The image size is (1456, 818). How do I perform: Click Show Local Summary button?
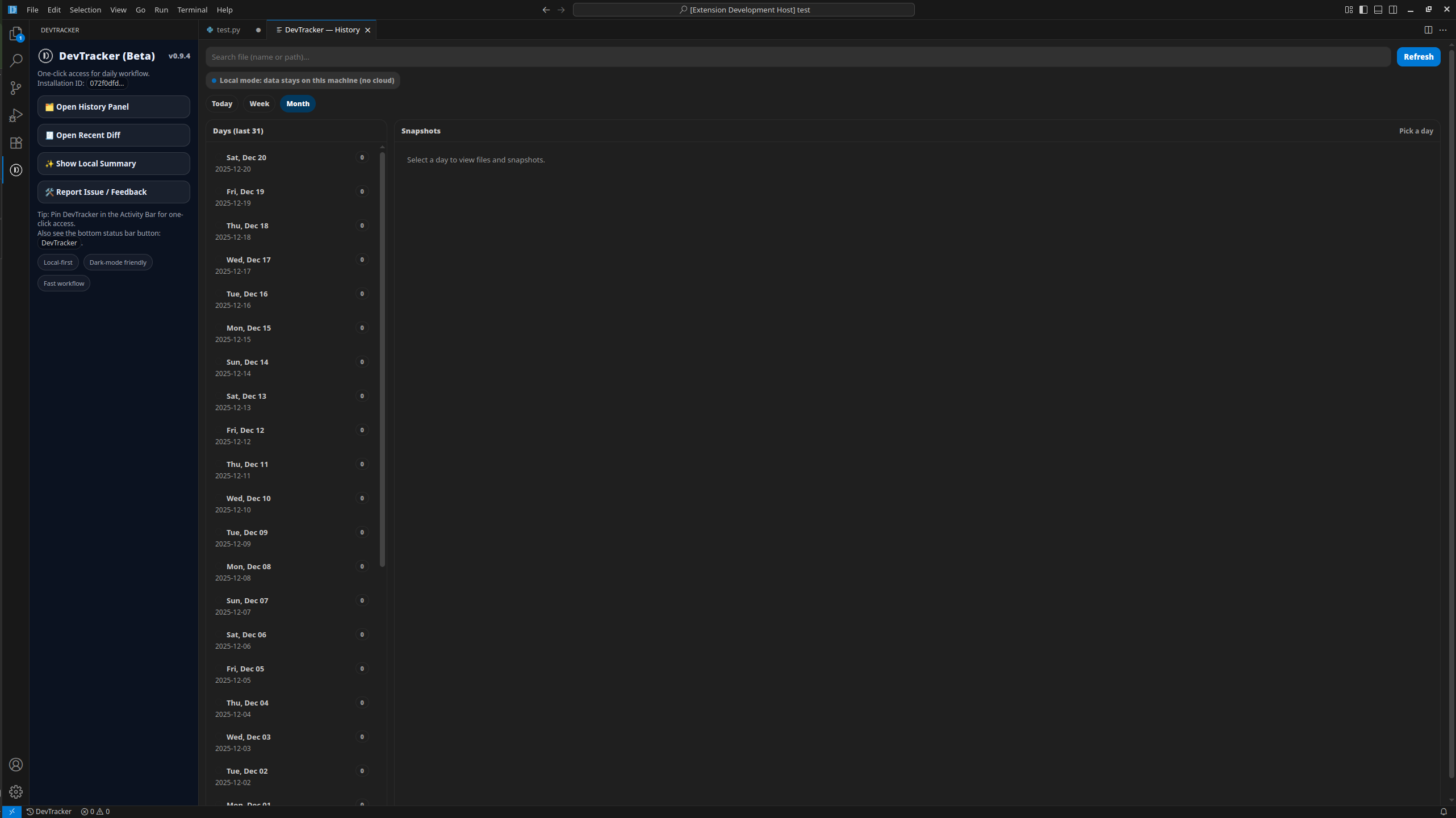(114, 164)
